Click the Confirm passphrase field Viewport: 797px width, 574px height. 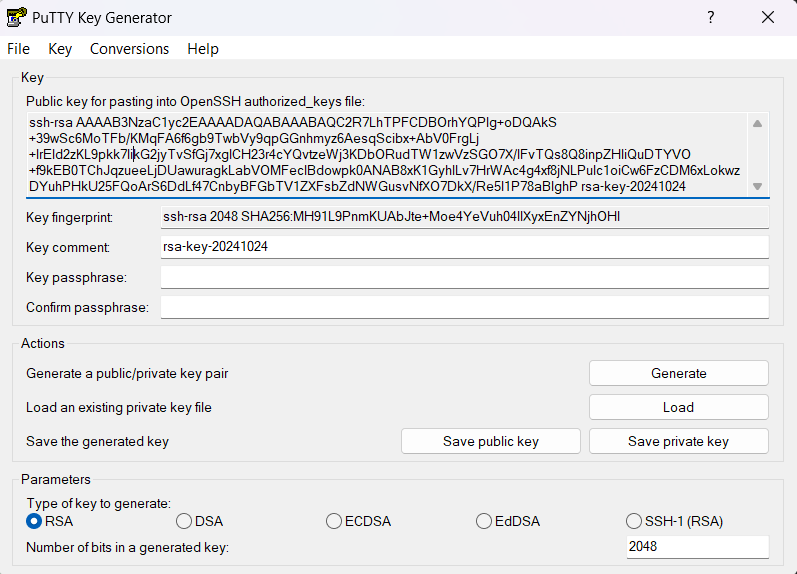coord(465,307)
